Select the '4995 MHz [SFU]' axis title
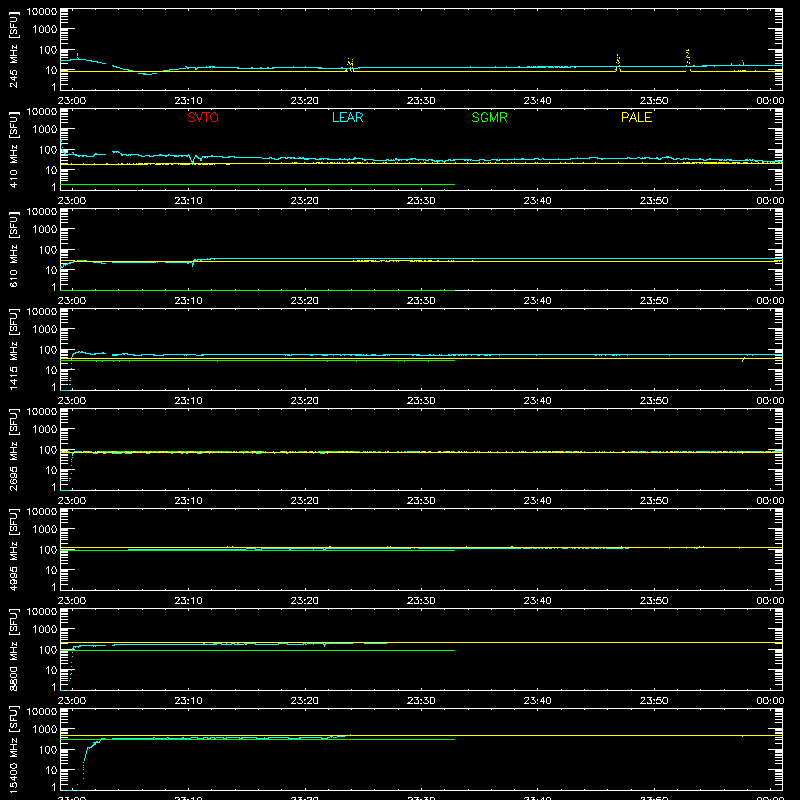Image resolution: width=800 pixels, height=800 pixels. coord(14,549)
